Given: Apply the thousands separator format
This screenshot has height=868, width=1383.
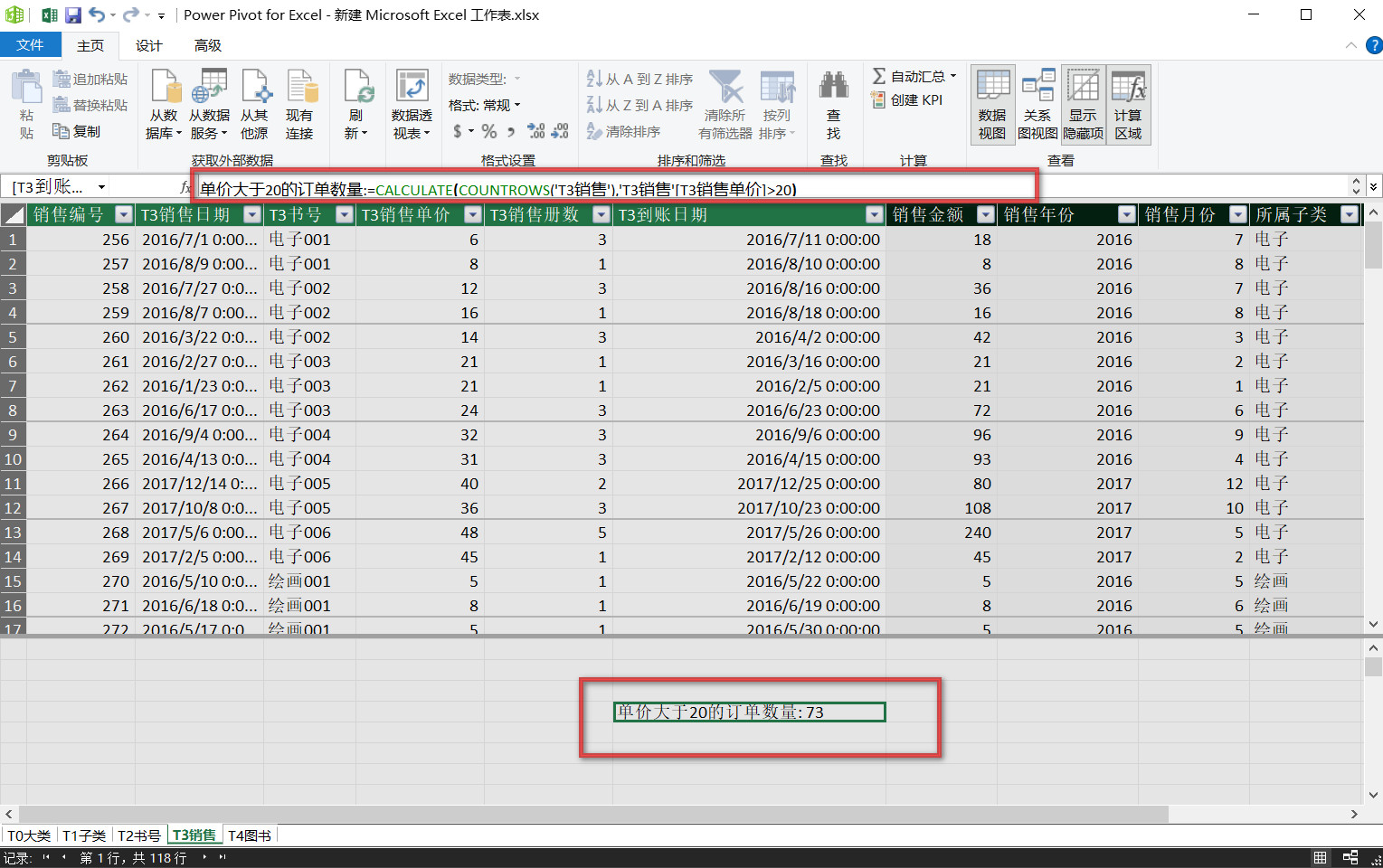Looking at the screenshot, I should (511, 131).
